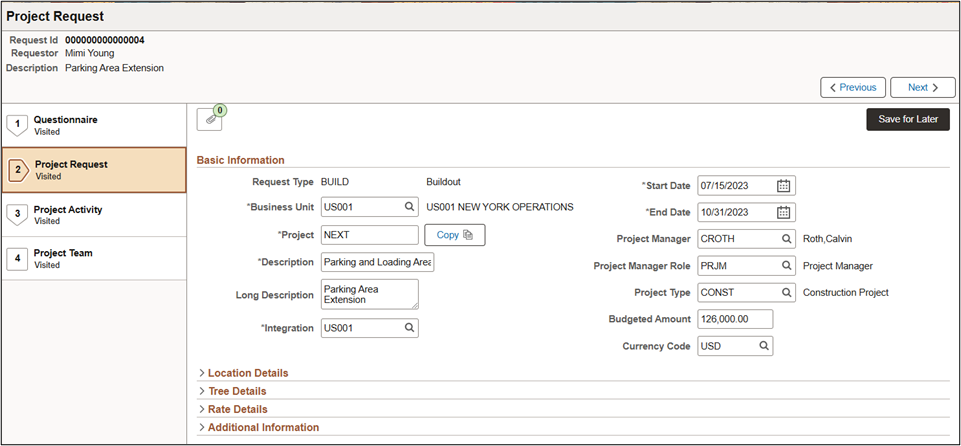Click step 3 number badge for Project Activity
This screenshot has height=446, width=961.
coord(17,214)
